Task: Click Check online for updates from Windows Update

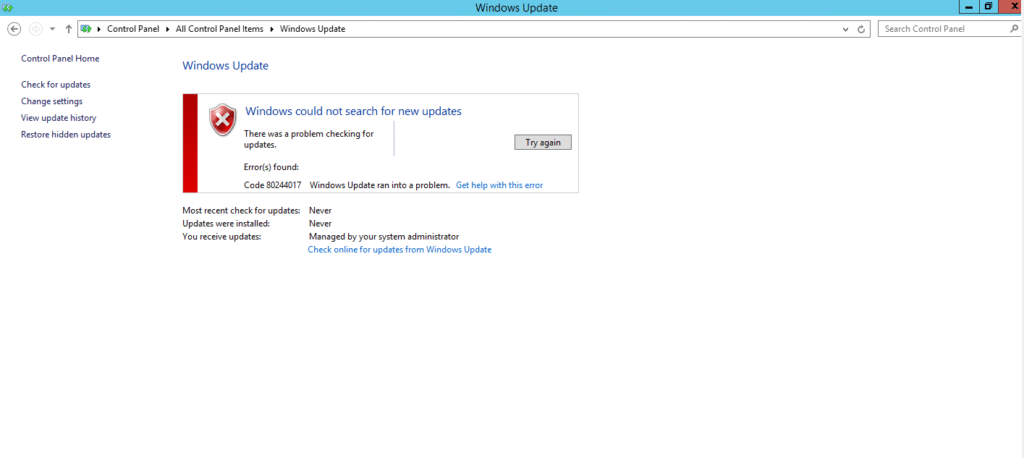Action: 400,250
